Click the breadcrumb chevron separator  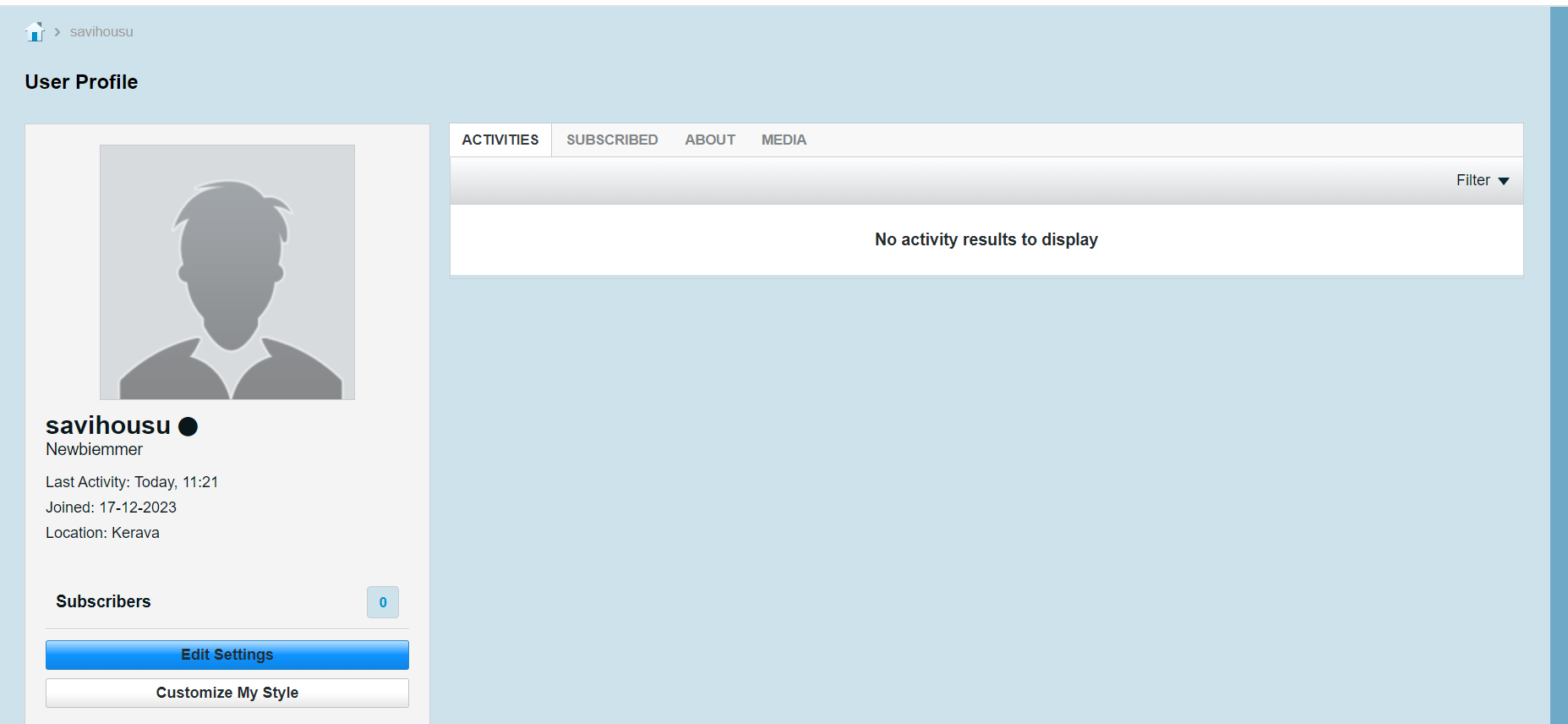[x=57, y=31]
